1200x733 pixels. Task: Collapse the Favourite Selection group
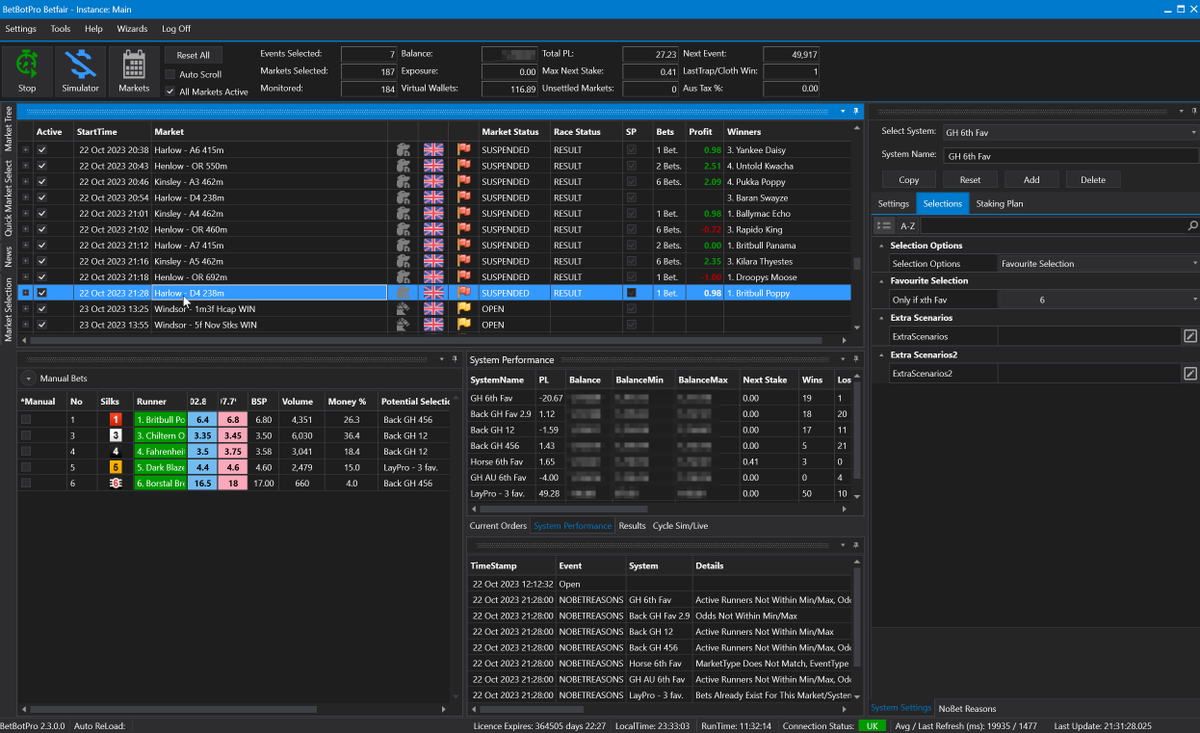point(881,282)
